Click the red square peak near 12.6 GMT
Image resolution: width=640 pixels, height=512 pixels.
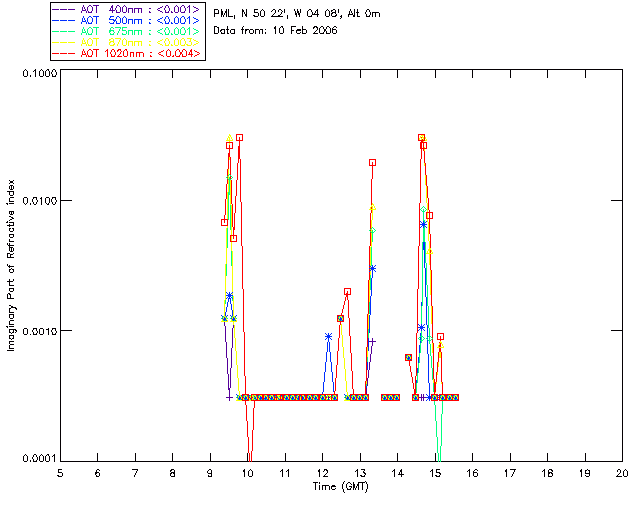tap(347, 292)
